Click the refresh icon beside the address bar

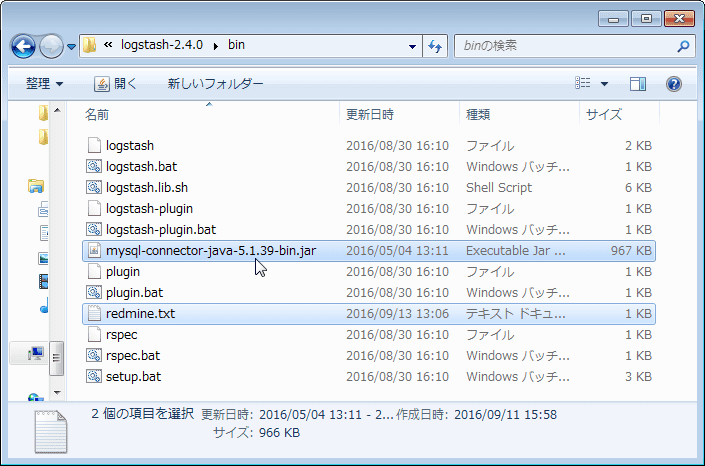coord(435,46)
